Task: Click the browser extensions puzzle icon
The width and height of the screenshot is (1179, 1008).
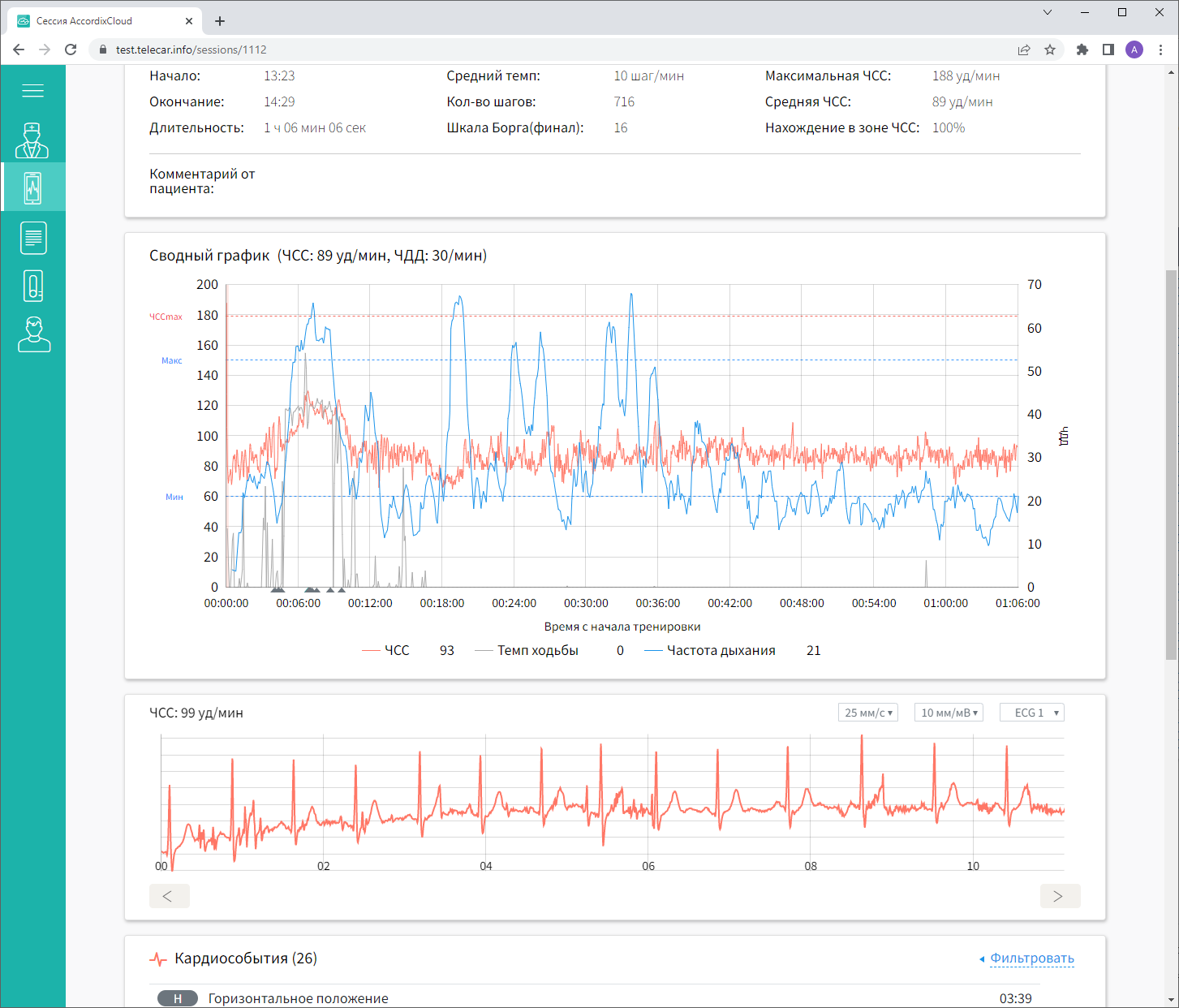Action: pos(1082,50)
